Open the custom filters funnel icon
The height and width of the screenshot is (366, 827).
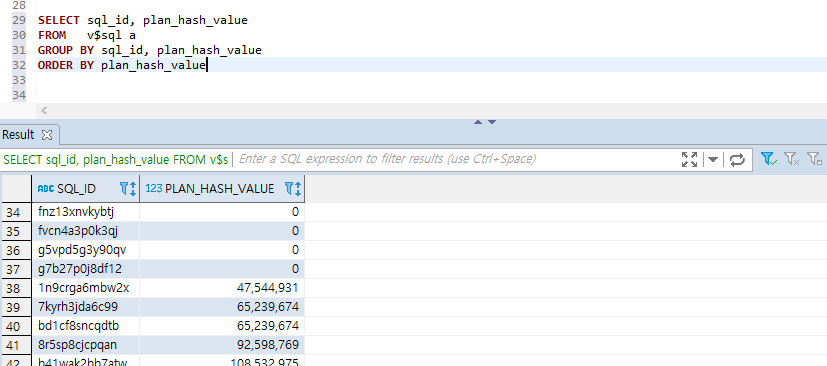coord(815,159)
